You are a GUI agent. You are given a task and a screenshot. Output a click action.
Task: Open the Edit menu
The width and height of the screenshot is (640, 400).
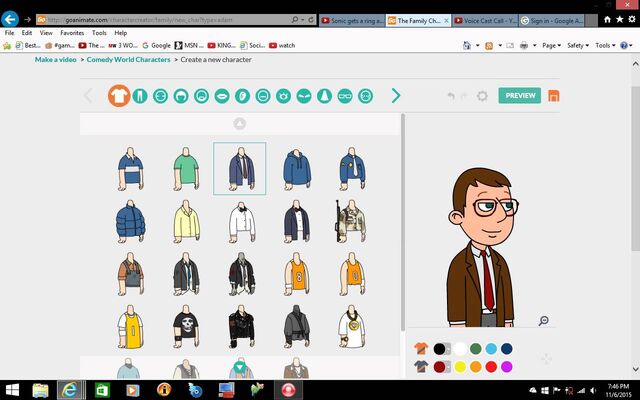[27, 33]
